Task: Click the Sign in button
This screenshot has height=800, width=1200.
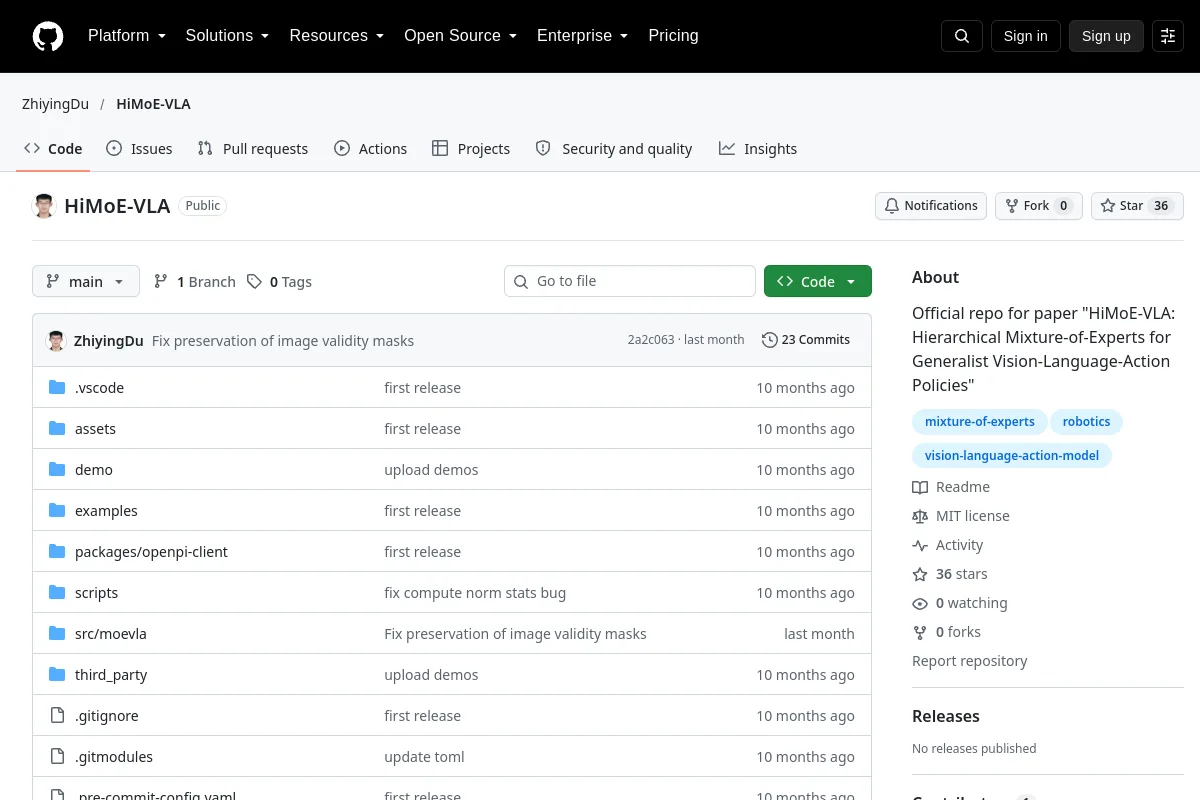Action: [x=1025, y=36]
